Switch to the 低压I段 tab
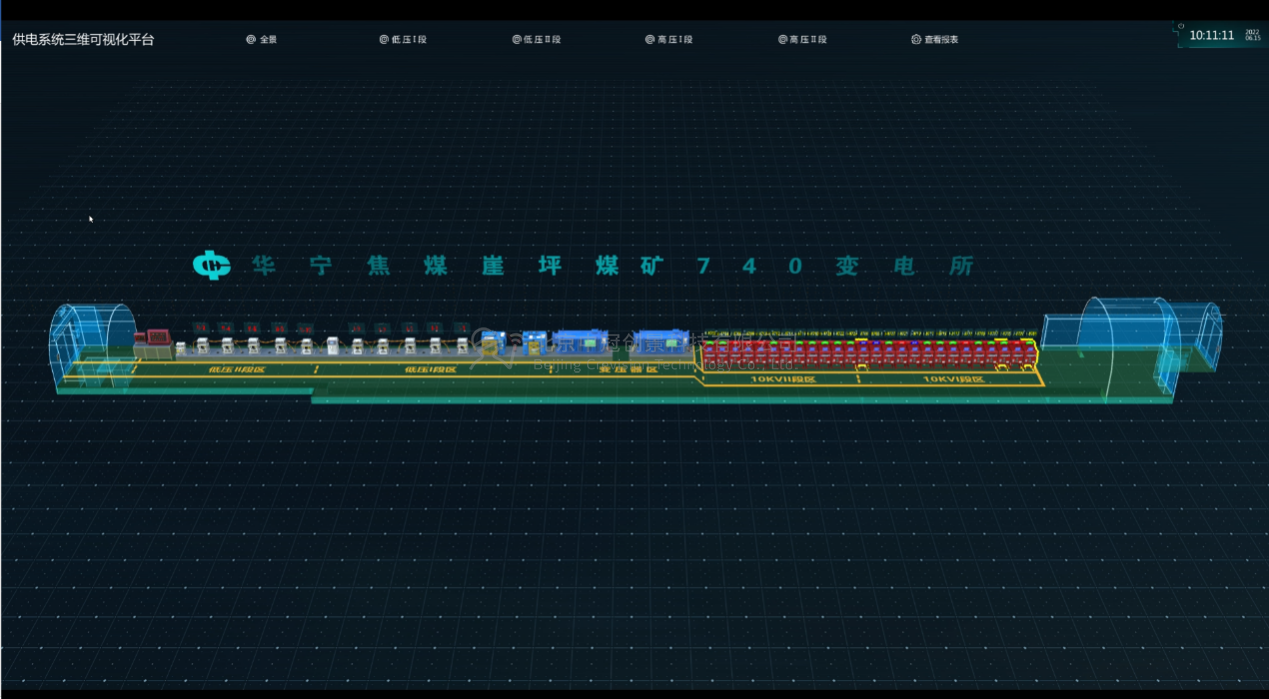Viewport: 1269px width, 699px height. tap(403, 40)
